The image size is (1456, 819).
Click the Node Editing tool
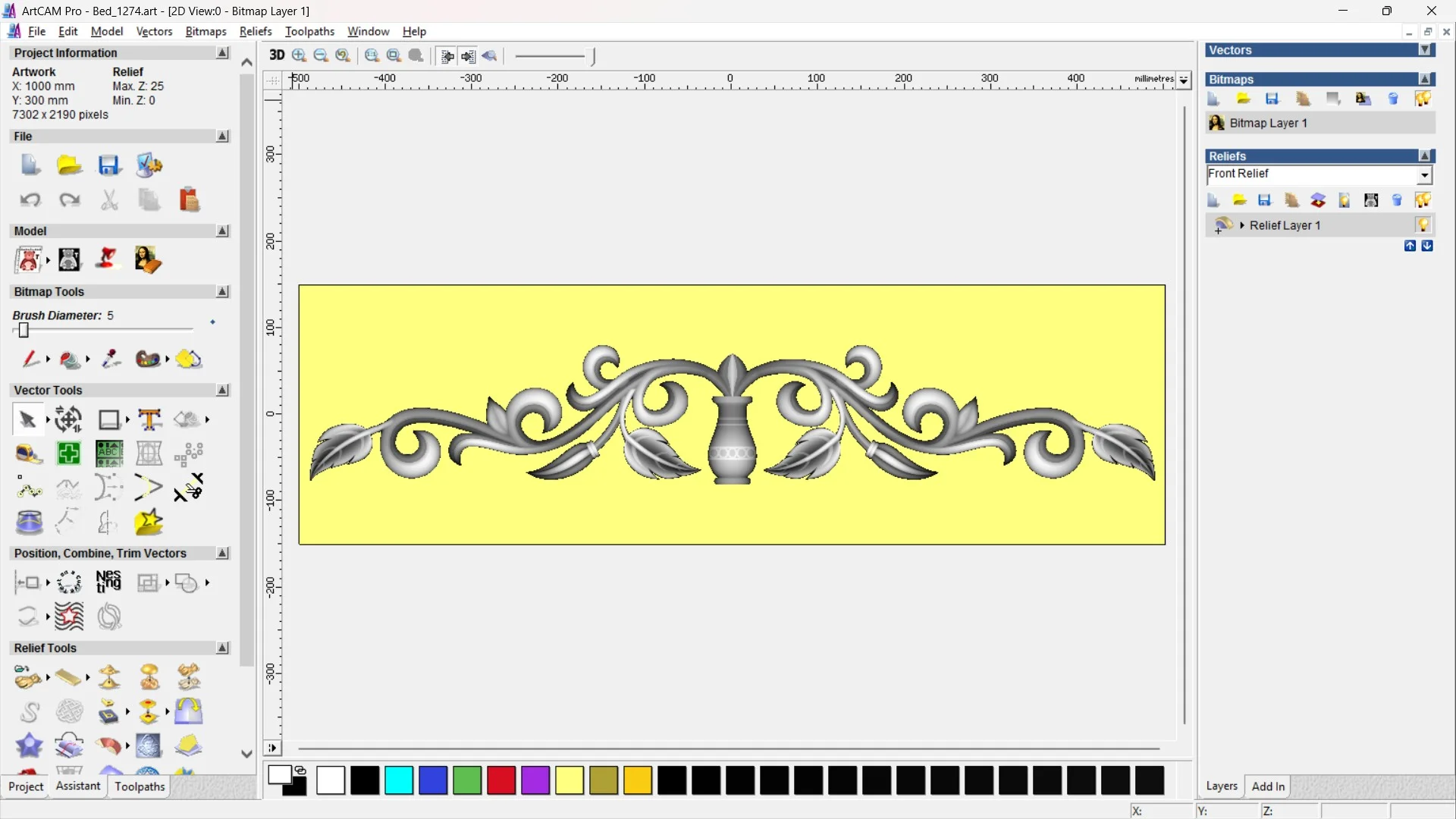30,488
